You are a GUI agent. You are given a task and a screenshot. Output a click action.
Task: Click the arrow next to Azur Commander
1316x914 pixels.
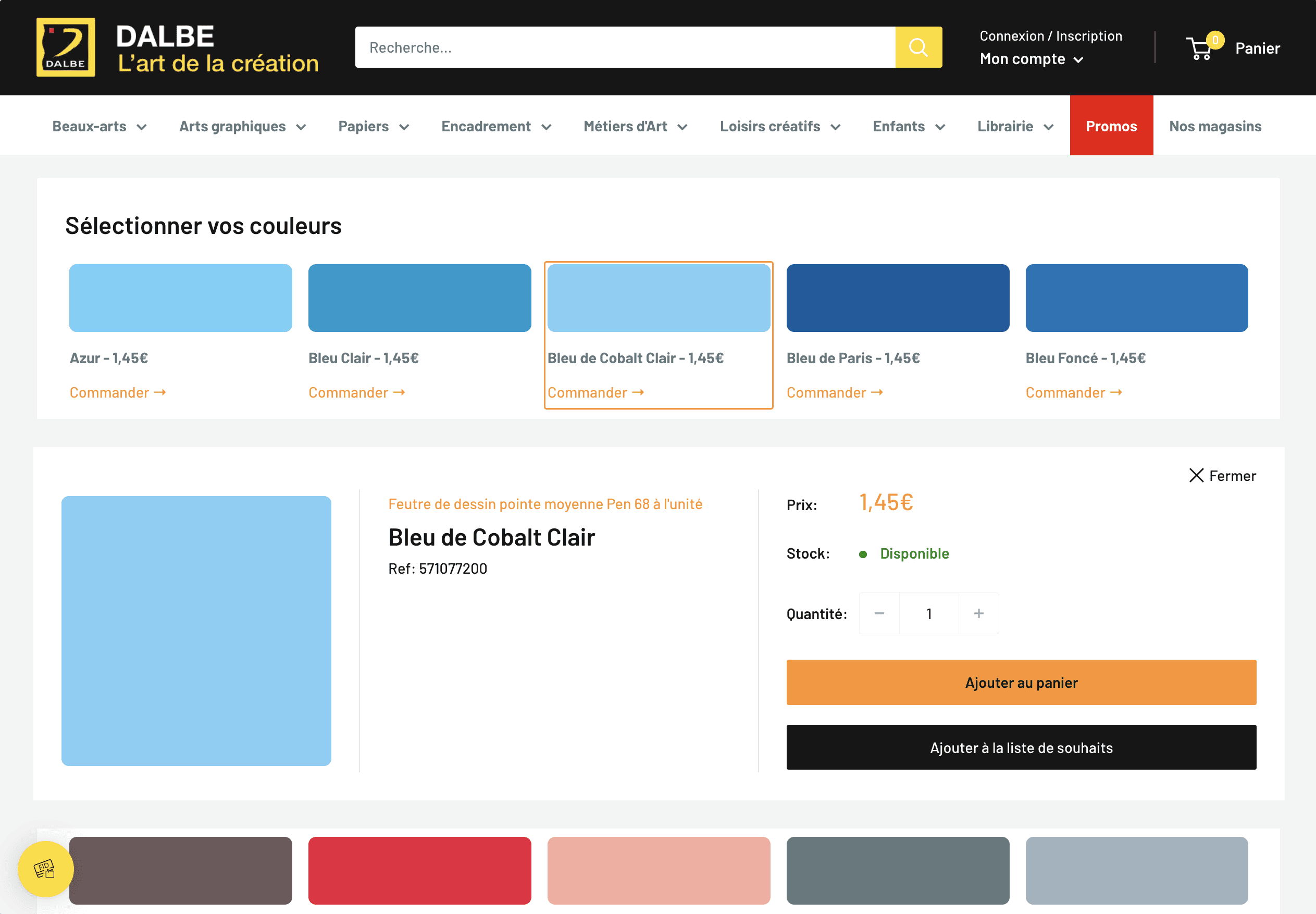point(160,392)
